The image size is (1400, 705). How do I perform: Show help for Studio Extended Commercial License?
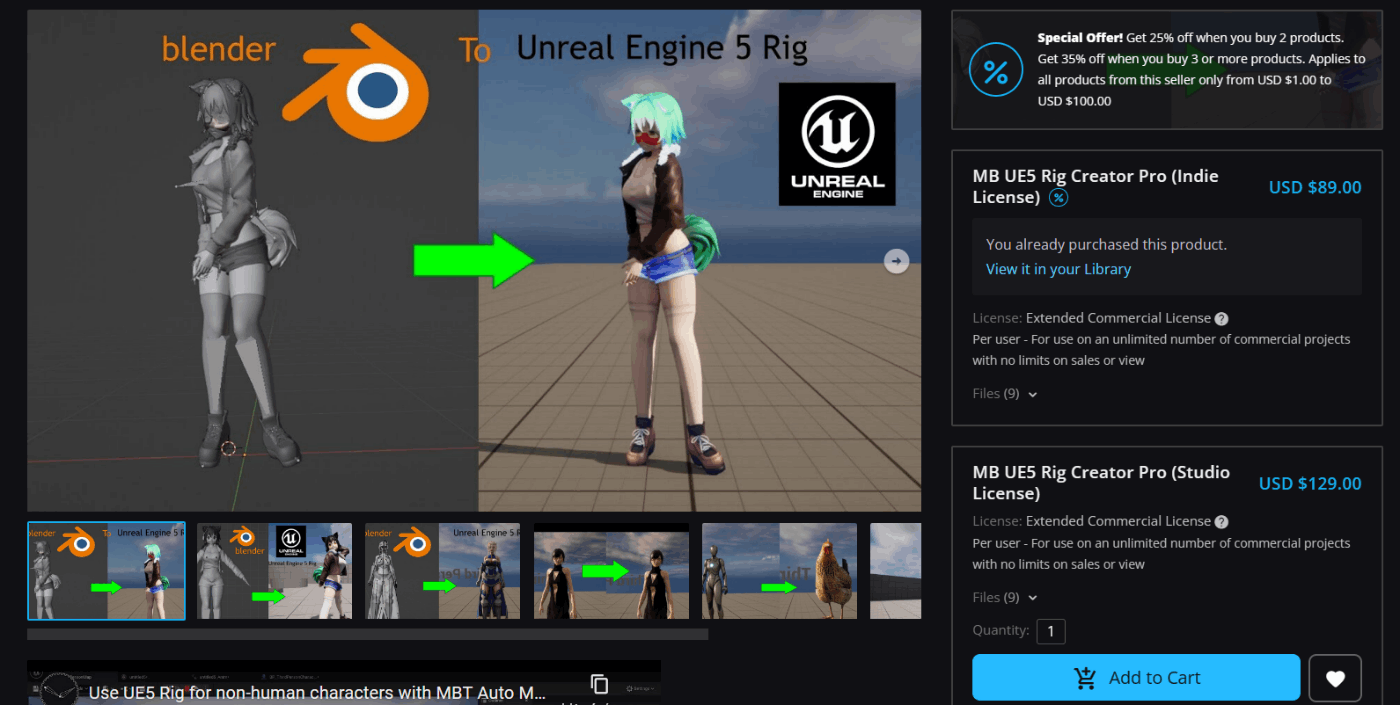1221,521
